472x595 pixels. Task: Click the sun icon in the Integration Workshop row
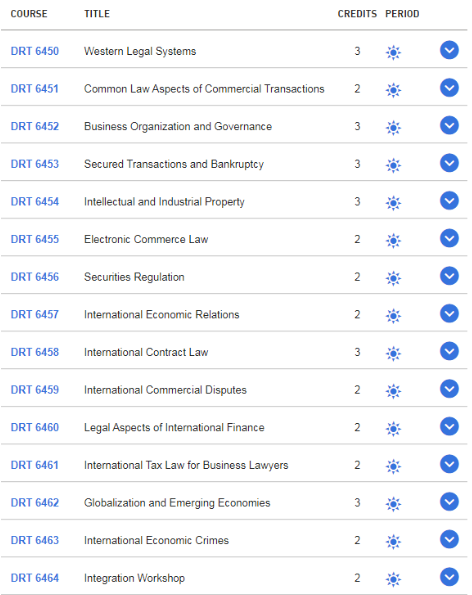click(x=393, y=579)
